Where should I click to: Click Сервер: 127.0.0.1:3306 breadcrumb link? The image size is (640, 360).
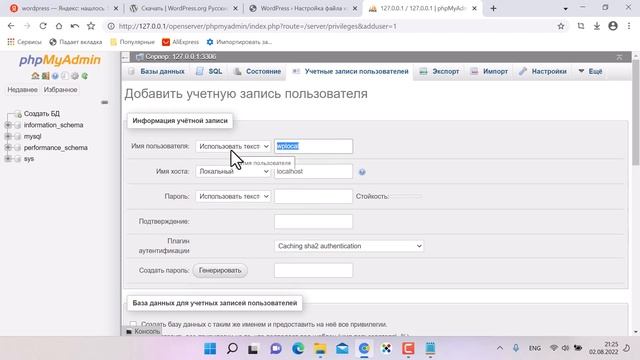181,57
